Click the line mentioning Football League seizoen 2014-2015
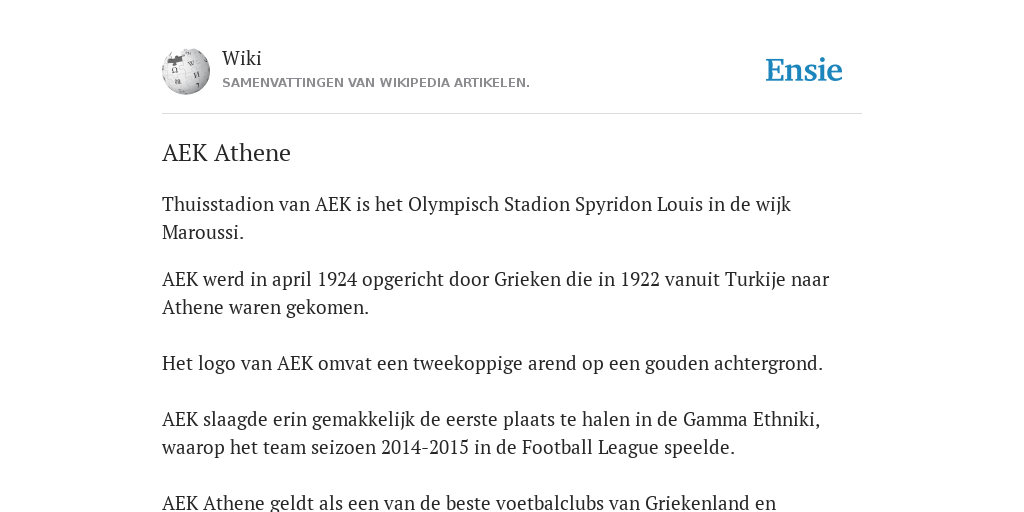Image resolution: width=1024 pixels, height=512 pixels. pos(448,448)
